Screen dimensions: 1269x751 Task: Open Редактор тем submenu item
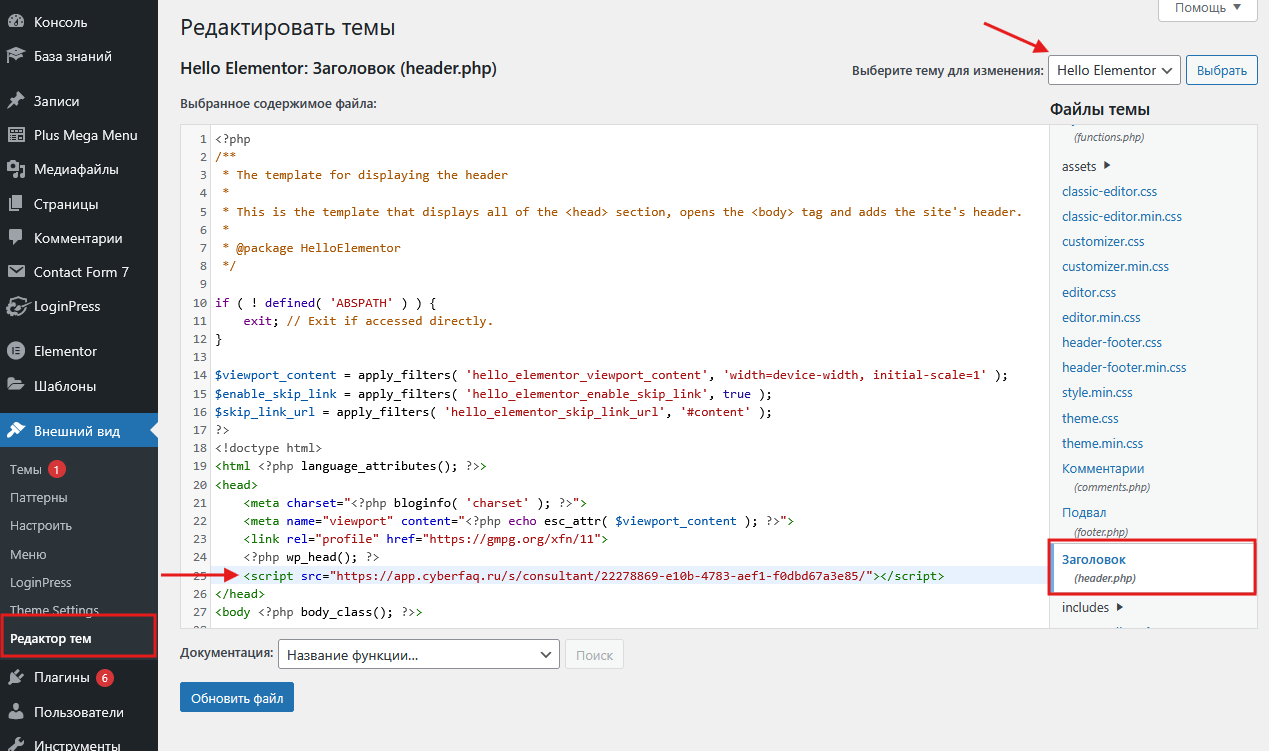point(51,638)
